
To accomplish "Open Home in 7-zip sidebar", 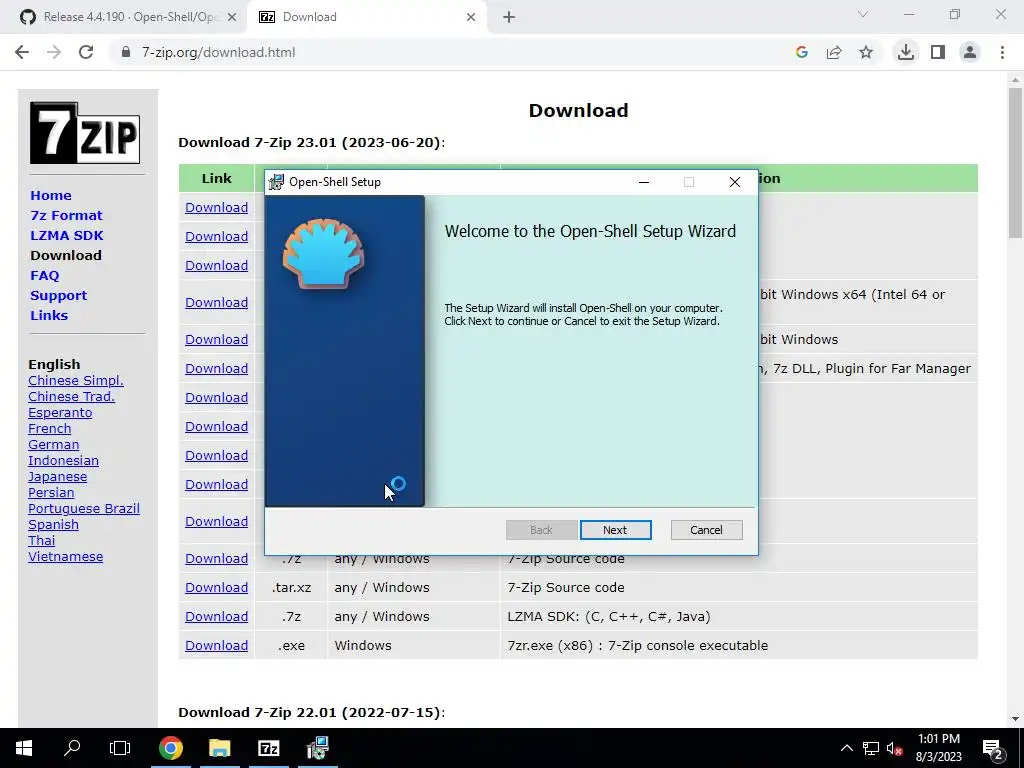I will pyautogui.click(x=51, y=195).
